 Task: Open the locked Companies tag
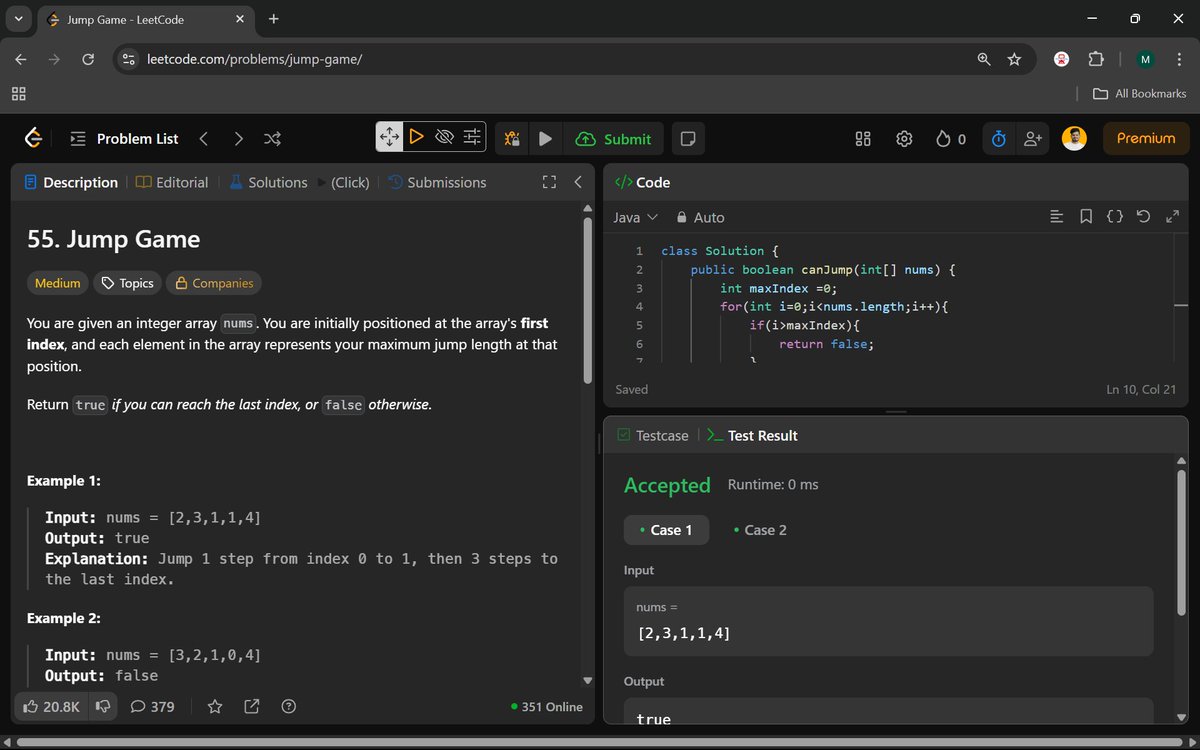click(214, 283)
